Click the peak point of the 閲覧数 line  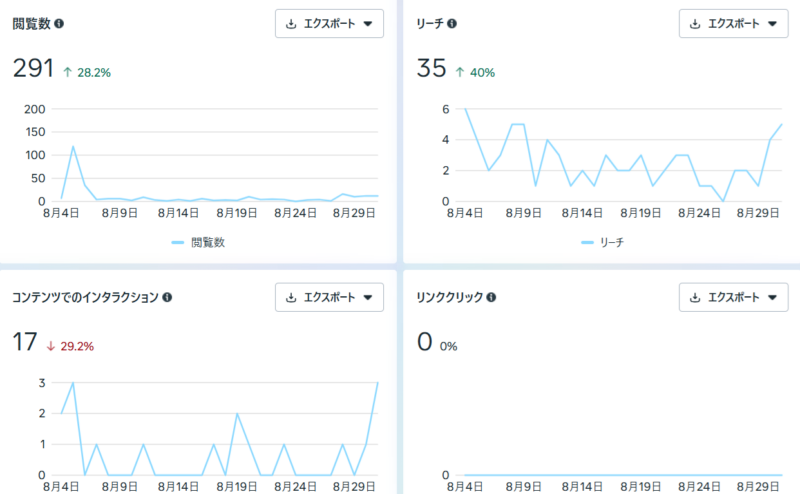click(x=73, y=147)
